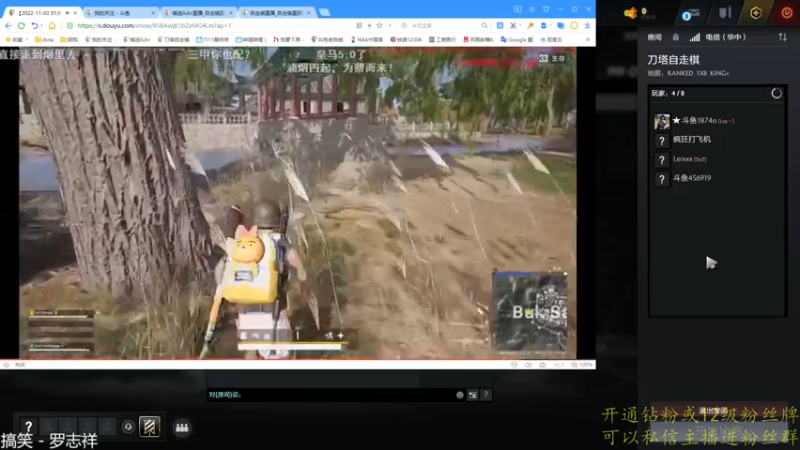Switch to the third browser tab
This screenshot has height=450, width=800.
coord(198,12)
